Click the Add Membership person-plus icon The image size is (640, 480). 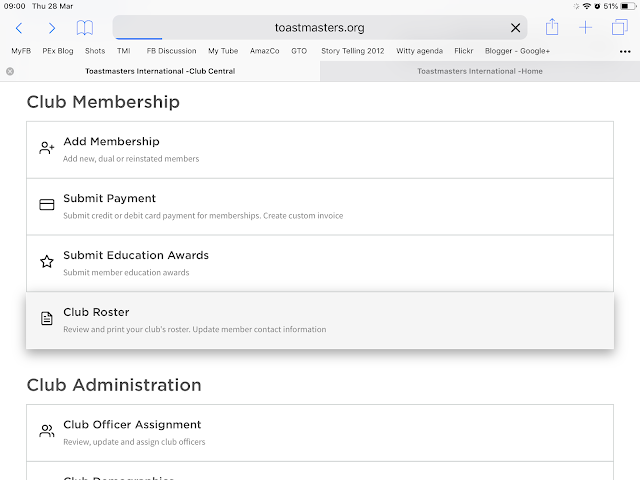pos(47,148)
